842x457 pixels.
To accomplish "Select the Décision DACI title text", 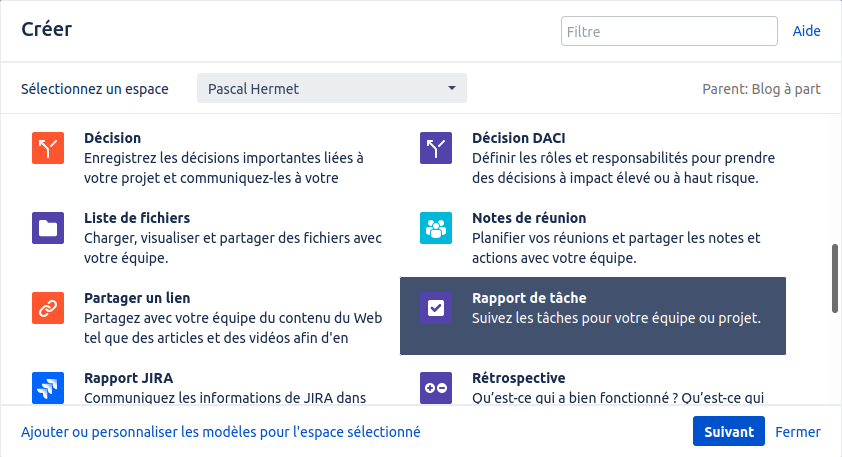I will click(518, 138).
